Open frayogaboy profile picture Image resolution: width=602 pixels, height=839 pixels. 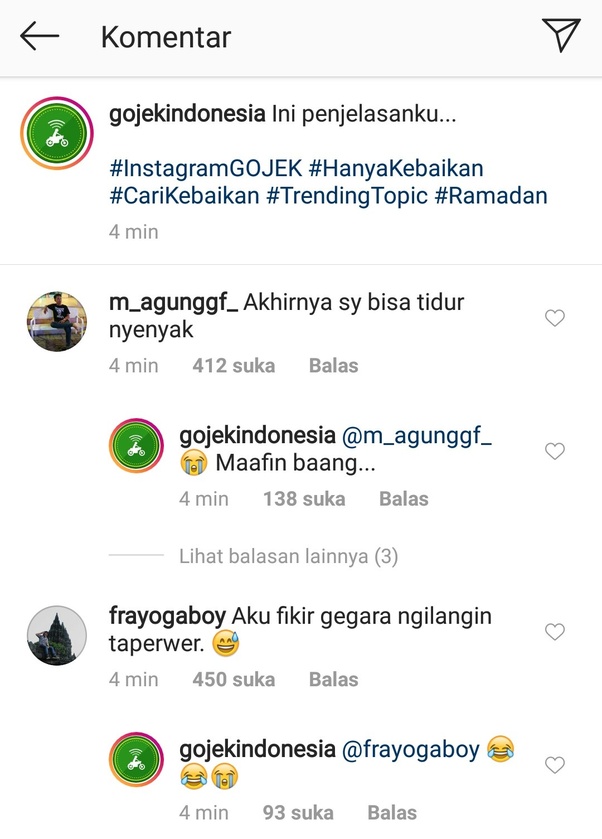point(57,636)
